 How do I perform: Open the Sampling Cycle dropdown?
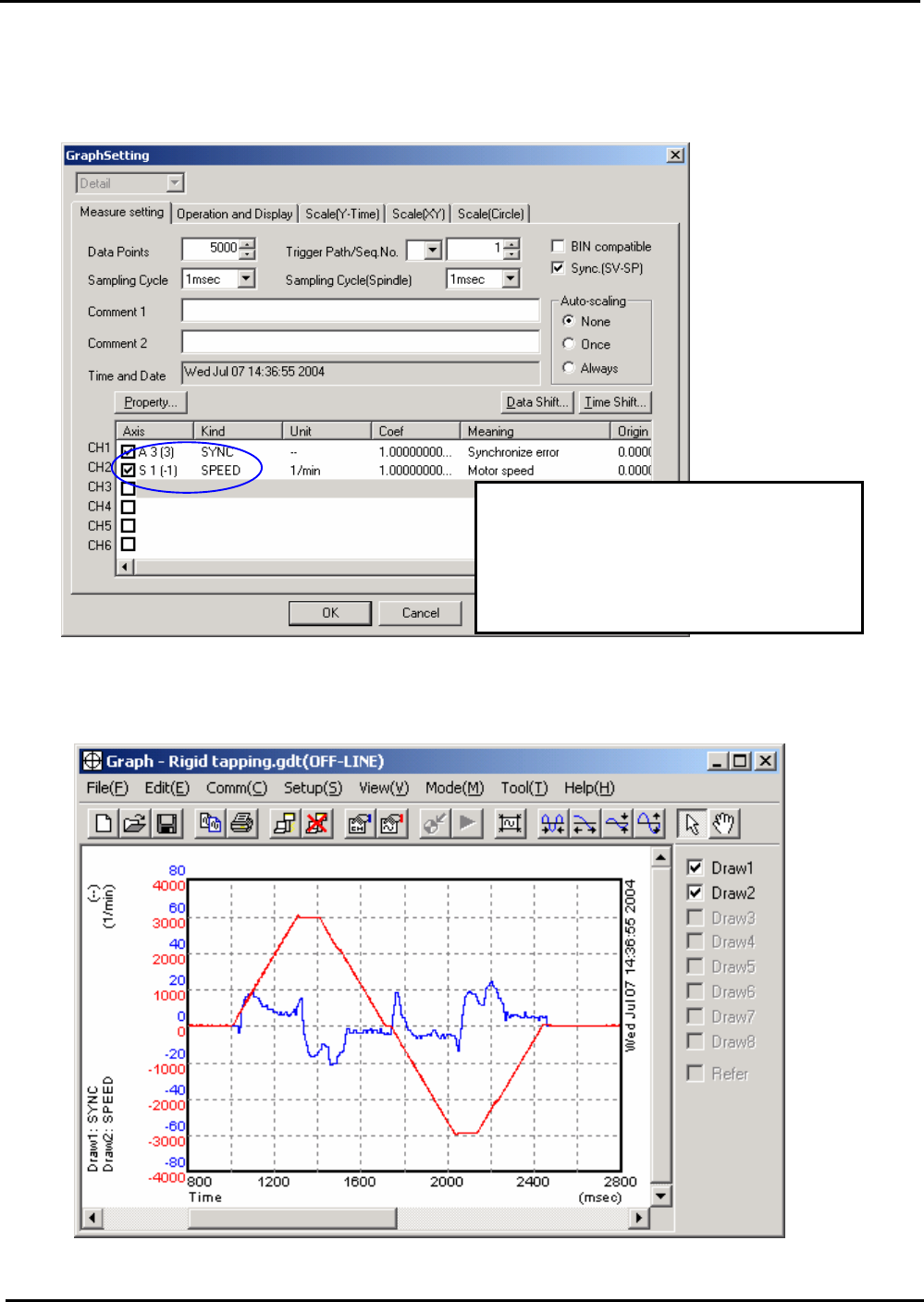(246, 278)
